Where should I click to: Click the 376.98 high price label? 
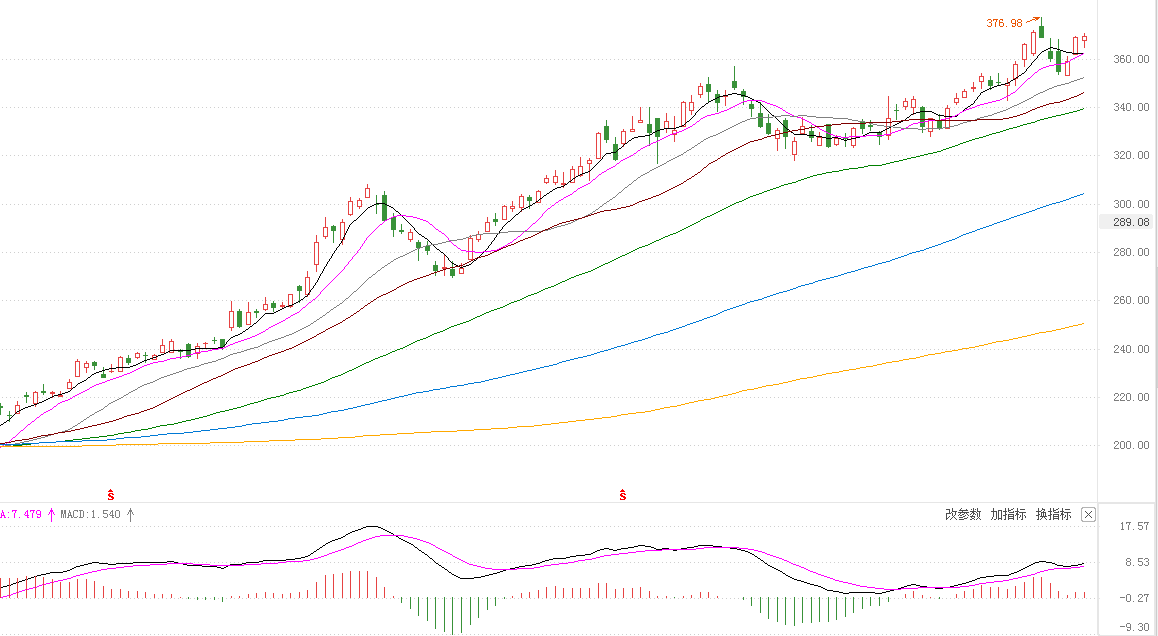[x=1004, y=24]
